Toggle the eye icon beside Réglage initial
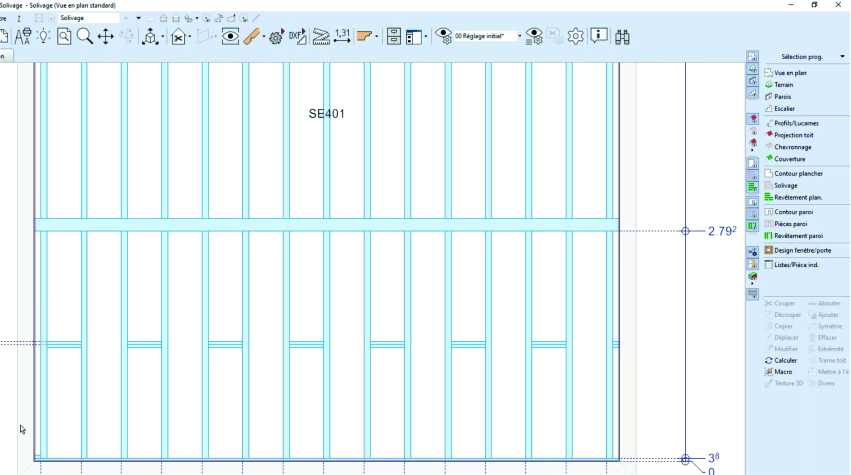The width and height of the screenshot is (851, 475). [x=443, y=36]
